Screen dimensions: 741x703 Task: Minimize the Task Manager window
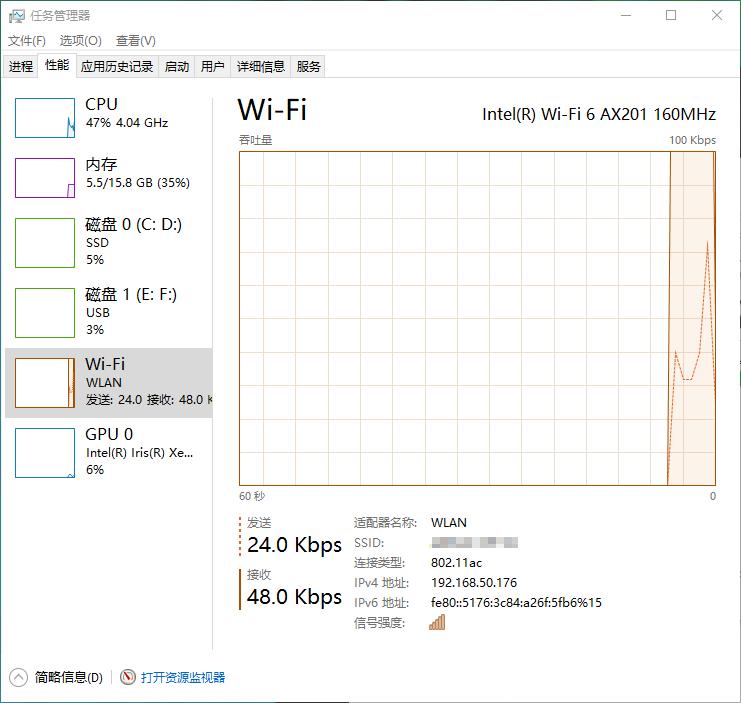pos(626,16)
